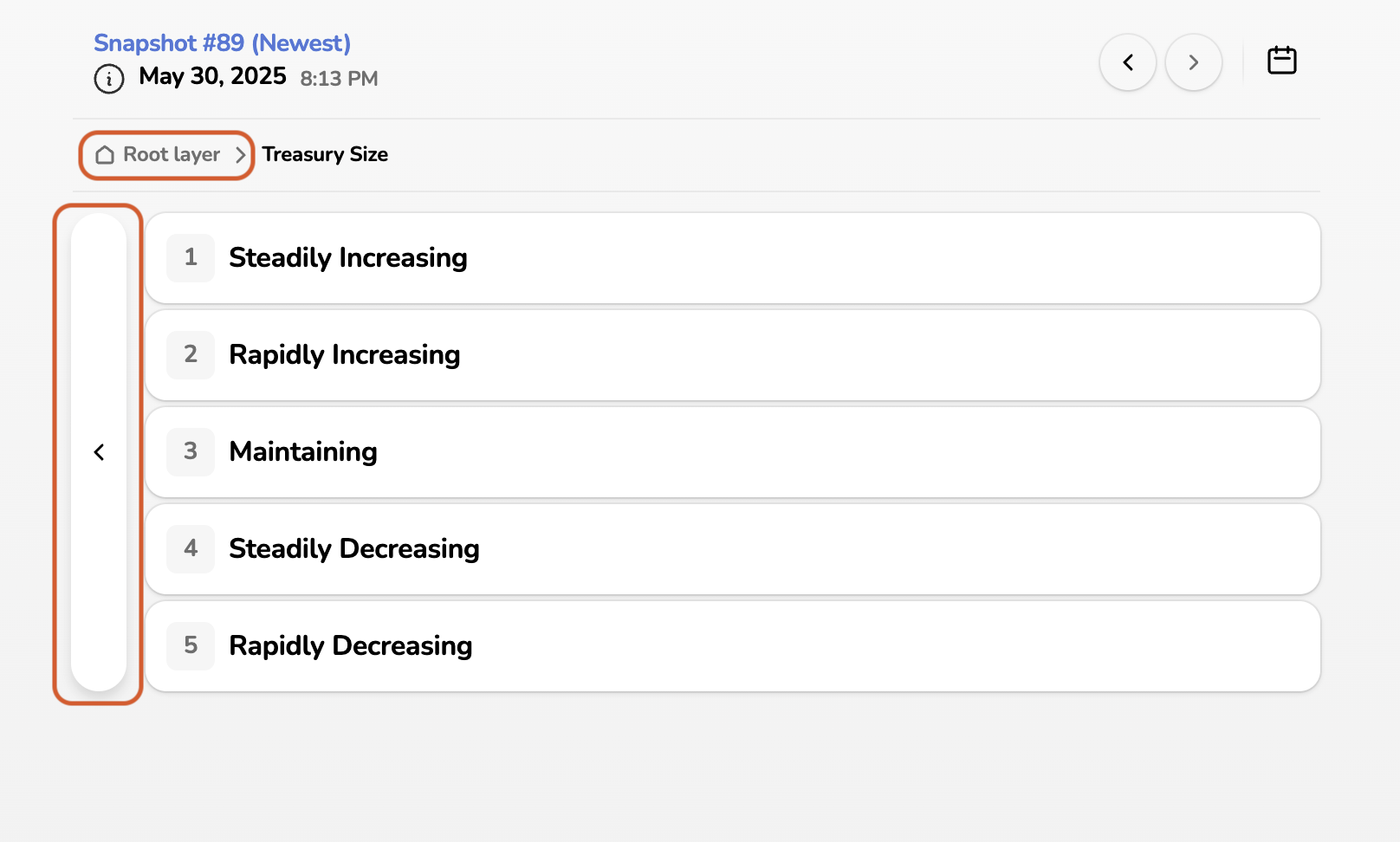The height and width of the screenshot is (842, 1400).
Task: Click the number 1 badge
Action: click(191, 258)
